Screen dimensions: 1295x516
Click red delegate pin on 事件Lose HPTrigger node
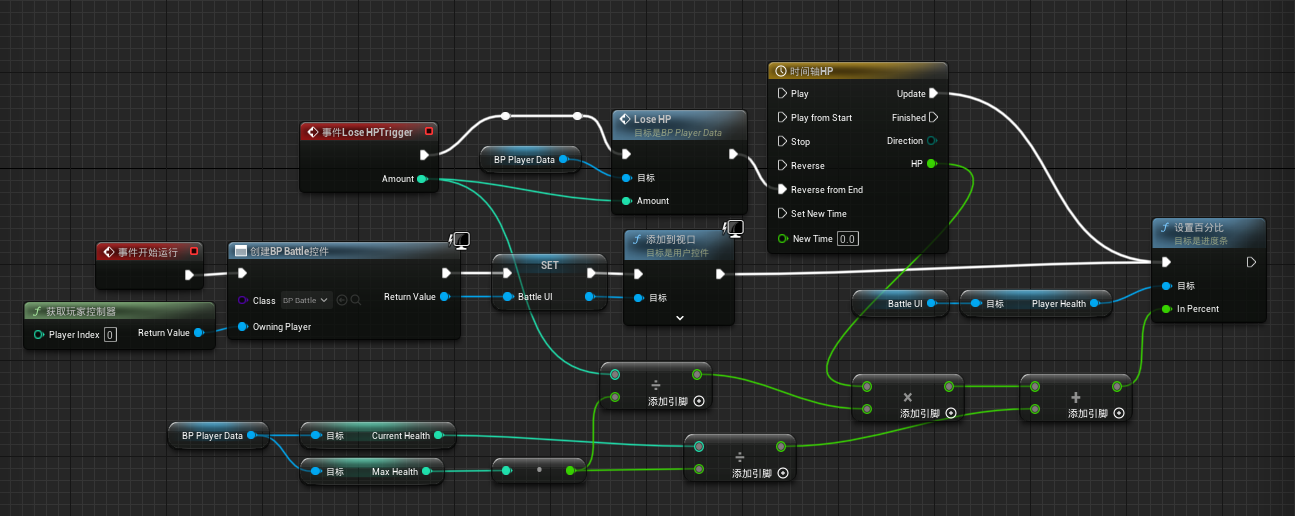point(429,131)
